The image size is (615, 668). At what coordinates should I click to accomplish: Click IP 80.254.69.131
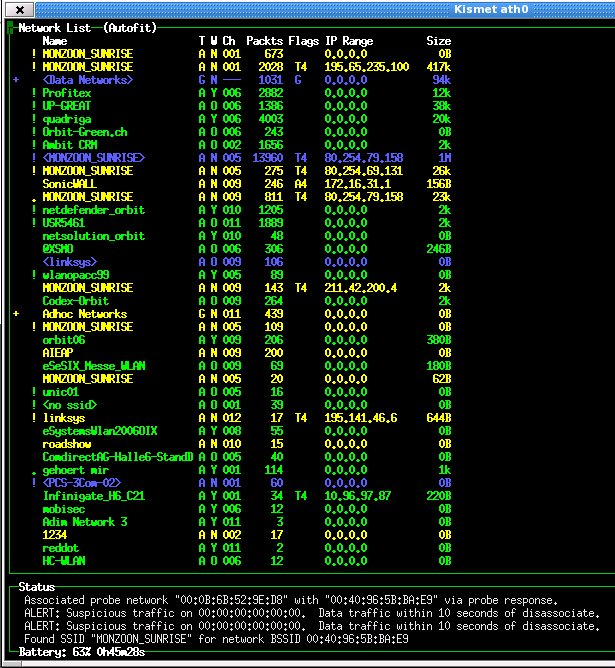pos(364,171)
